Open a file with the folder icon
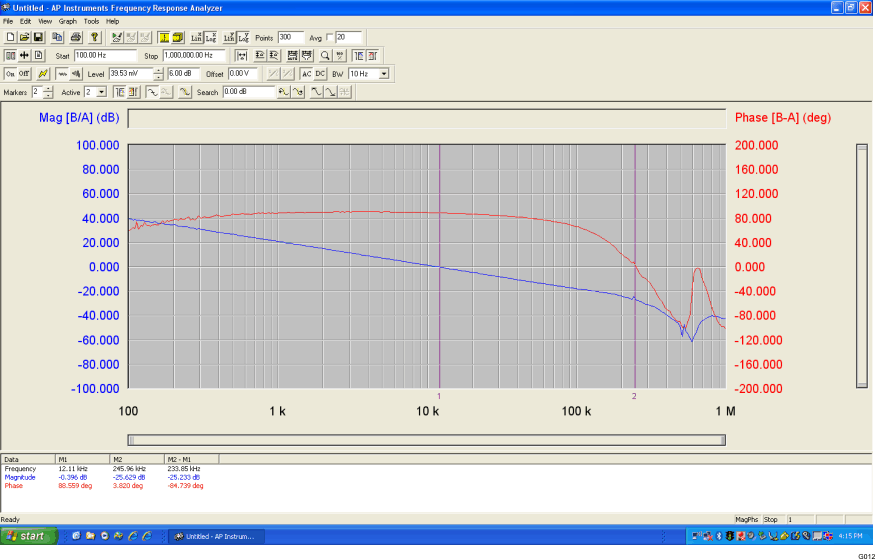 (24, 37)
